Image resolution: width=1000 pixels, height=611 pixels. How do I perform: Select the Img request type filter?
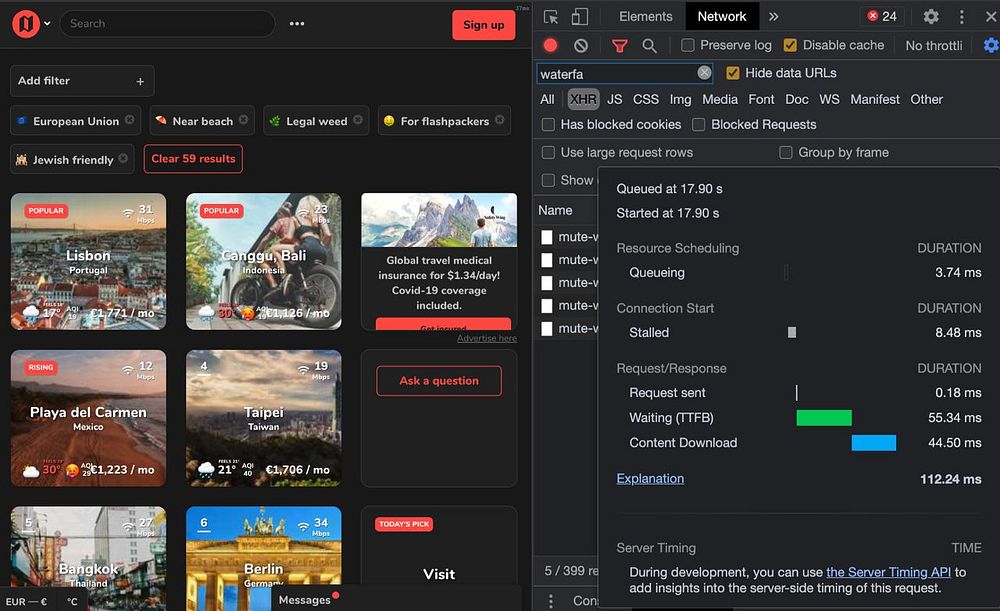coord(680,99)
